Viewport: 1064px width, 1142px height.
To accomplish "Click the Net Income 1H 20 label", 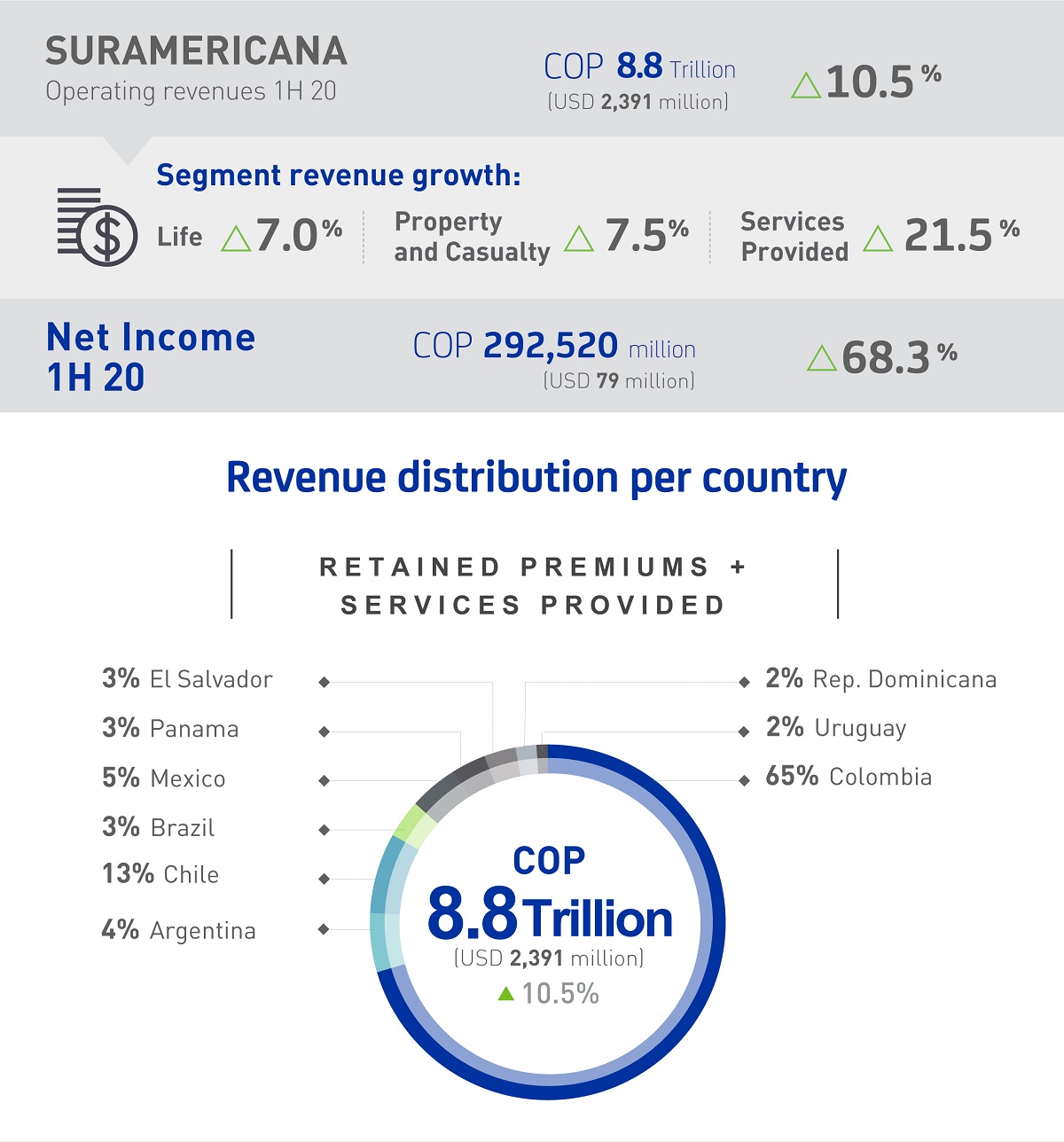I will 151,356.
